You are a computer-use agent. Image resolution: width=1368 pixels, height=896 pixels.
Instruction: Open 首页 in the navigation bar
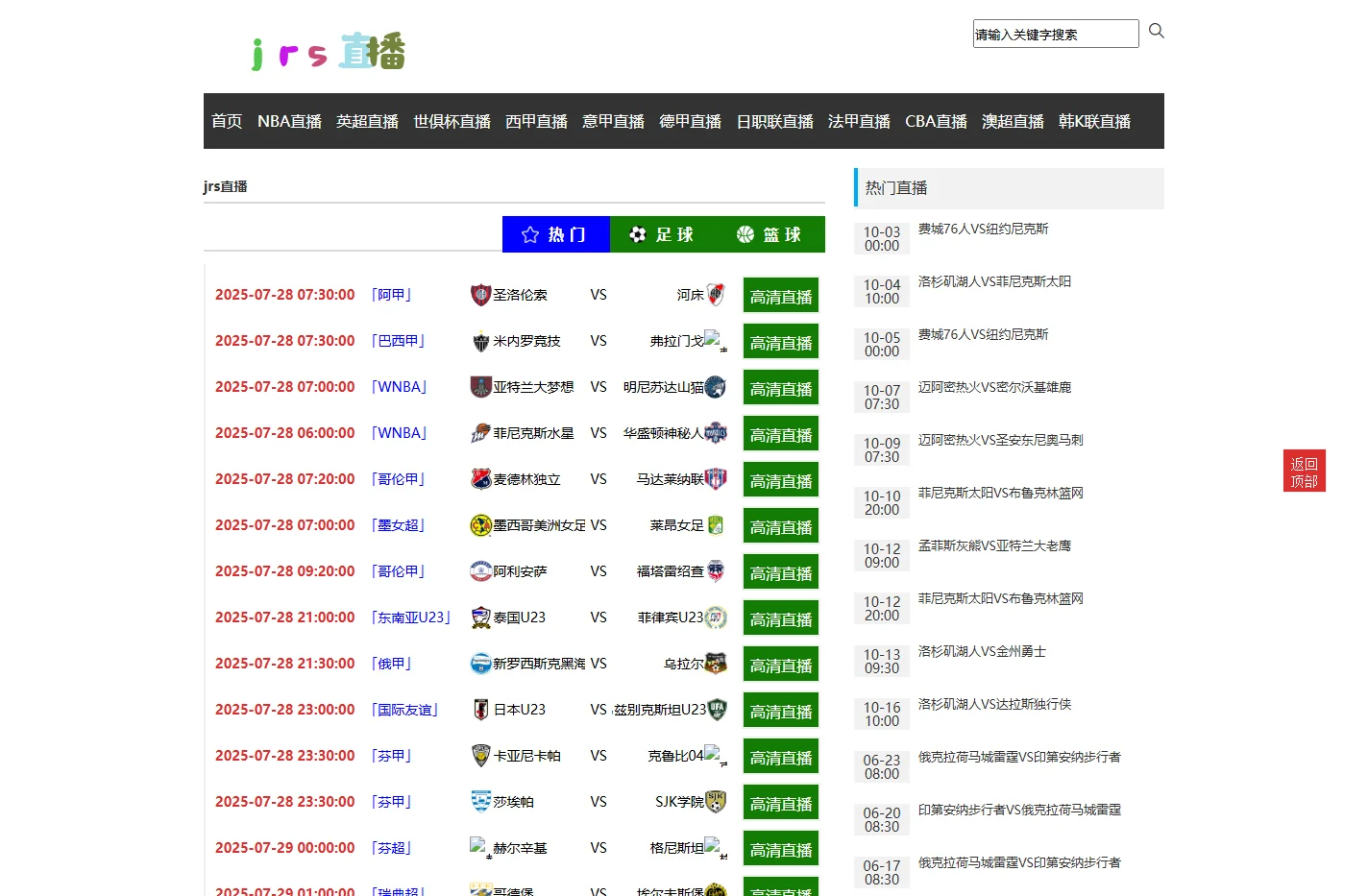click(x=227, y=121)
